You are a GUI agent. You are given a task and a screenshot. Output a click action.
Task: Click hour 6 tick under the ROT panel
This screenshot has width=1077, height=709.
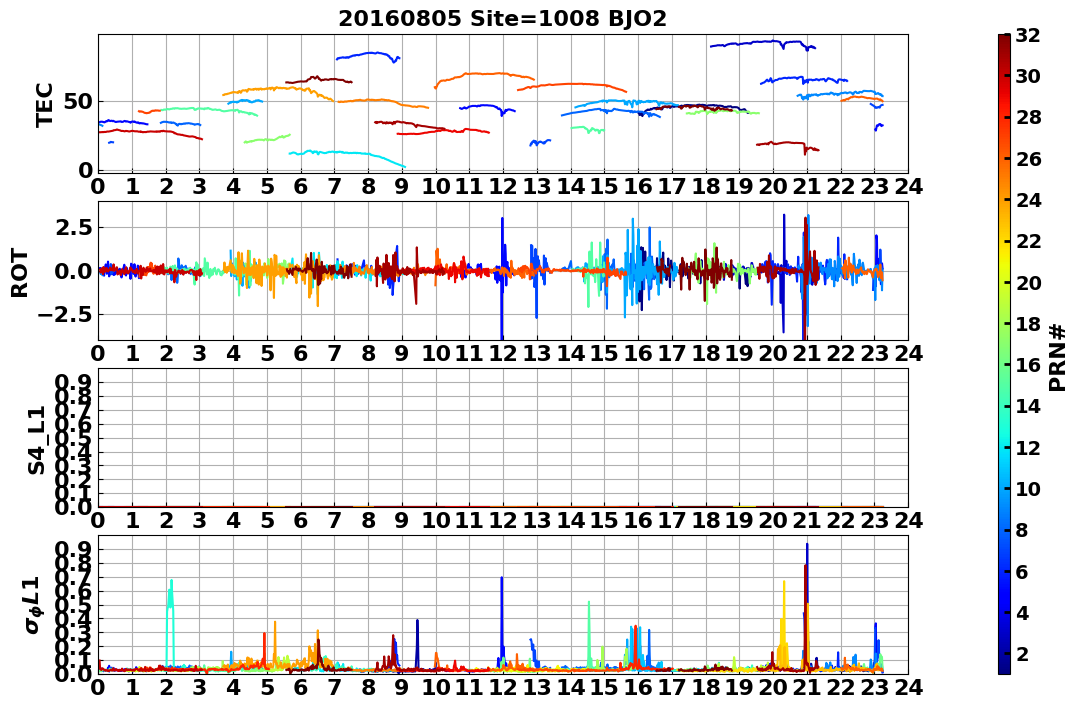tap(301, 354)
